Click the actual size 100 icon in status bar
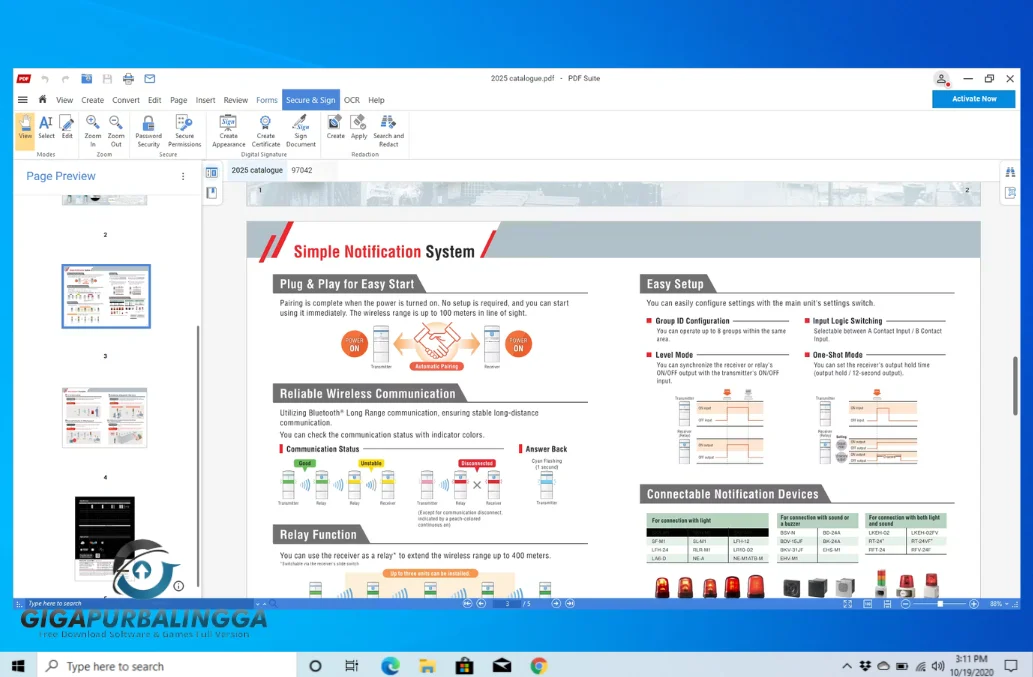This screenshot has height=677, width=1033. (868, 604)
